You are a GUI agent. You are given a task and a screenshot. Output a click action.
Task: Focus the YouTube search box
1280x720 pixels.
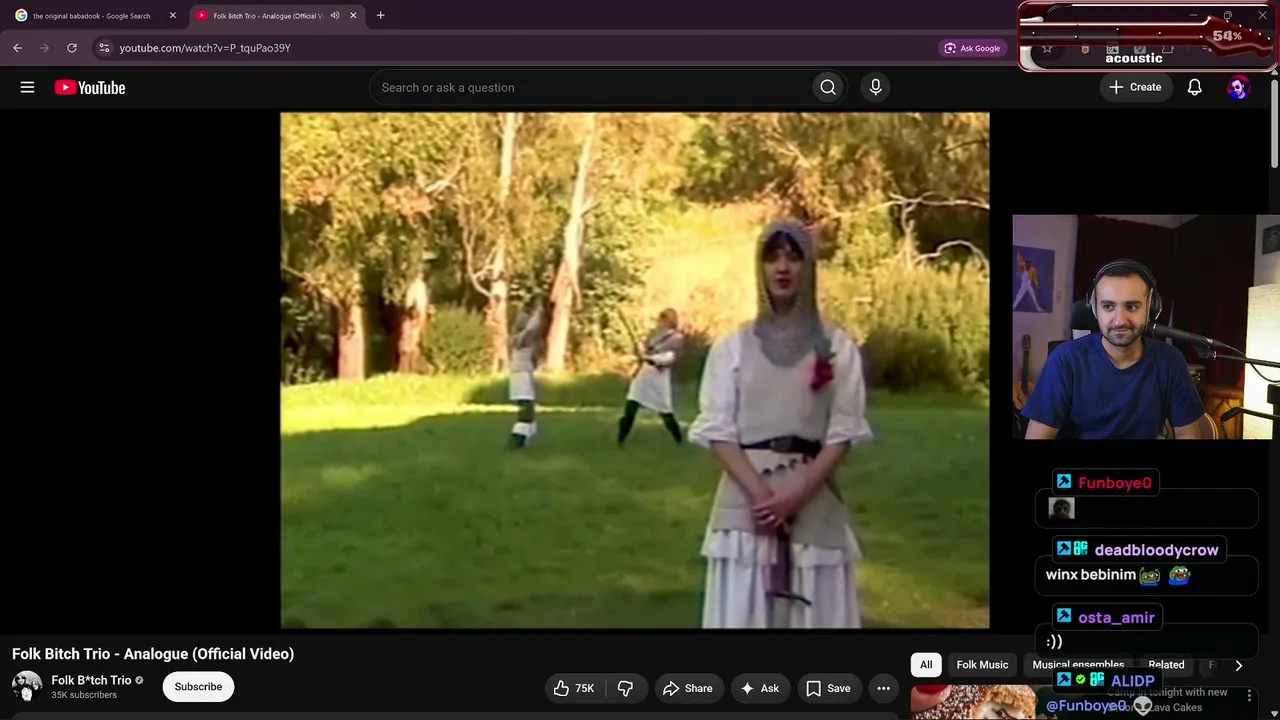[590, 87]
